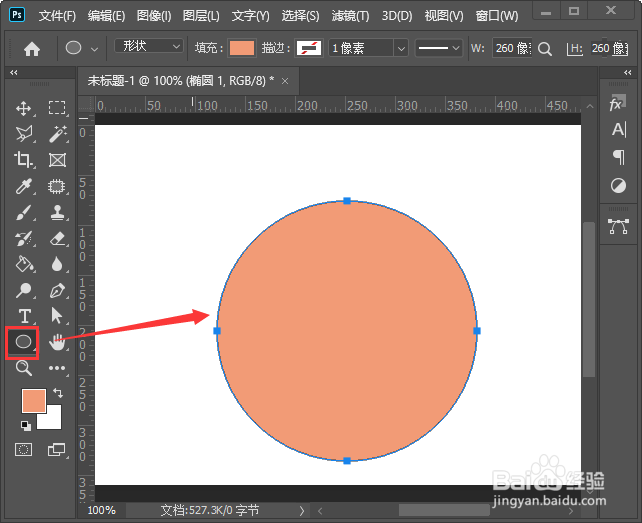Screen dimensions: 642x523
Task: Change screen mode button
Action: click(x=57, y=450)
